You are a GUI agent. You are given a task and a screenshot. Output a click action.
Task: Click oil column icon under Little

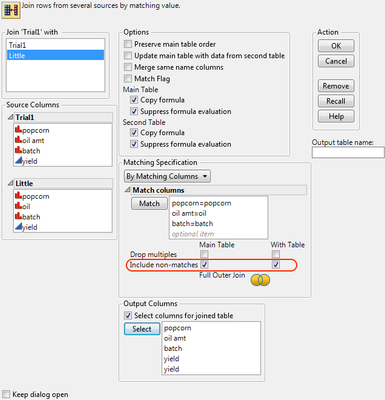click(18, 206)
